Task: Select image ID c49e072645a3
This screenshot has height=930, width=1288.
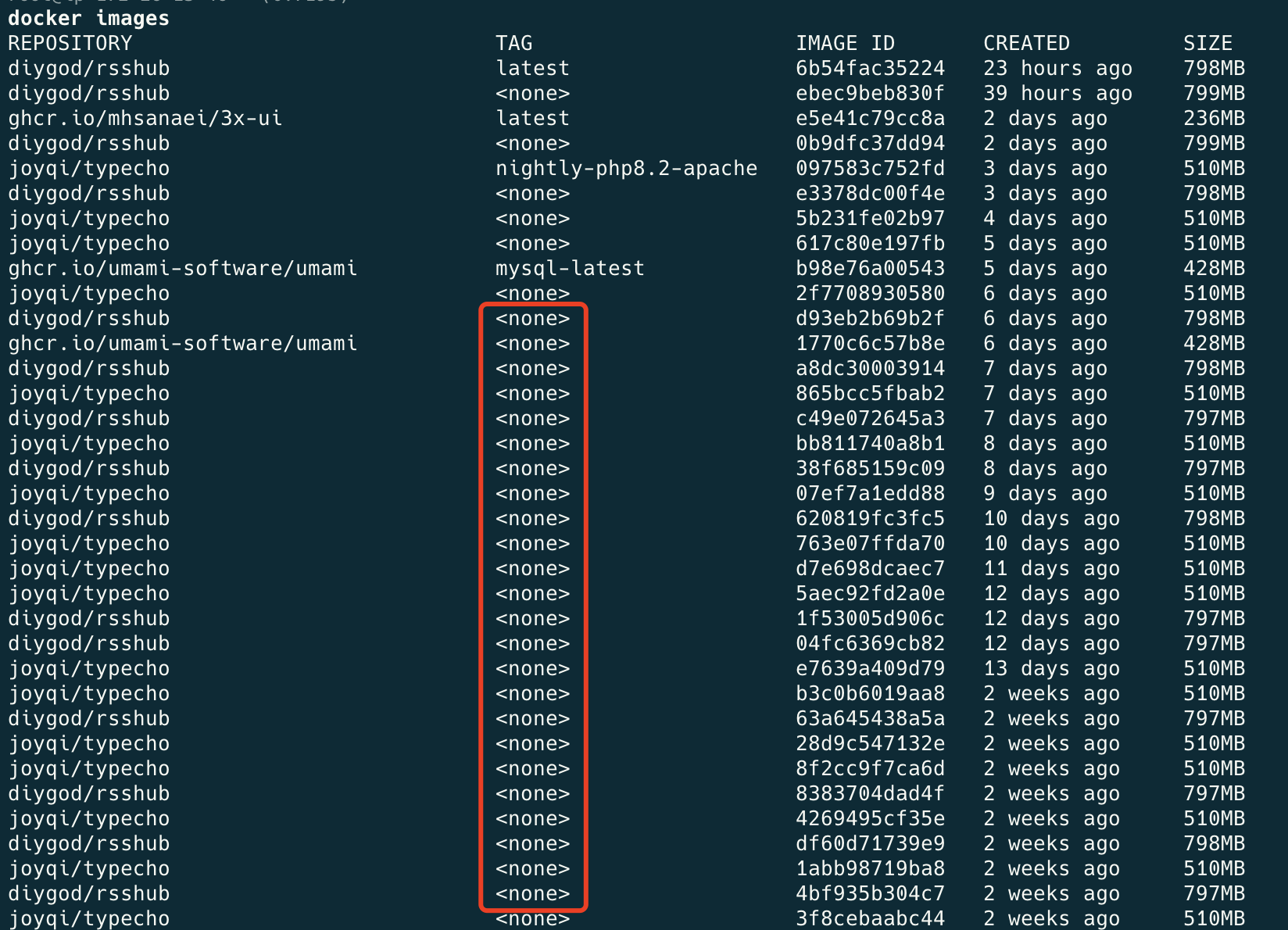Action: coord(870,418)
